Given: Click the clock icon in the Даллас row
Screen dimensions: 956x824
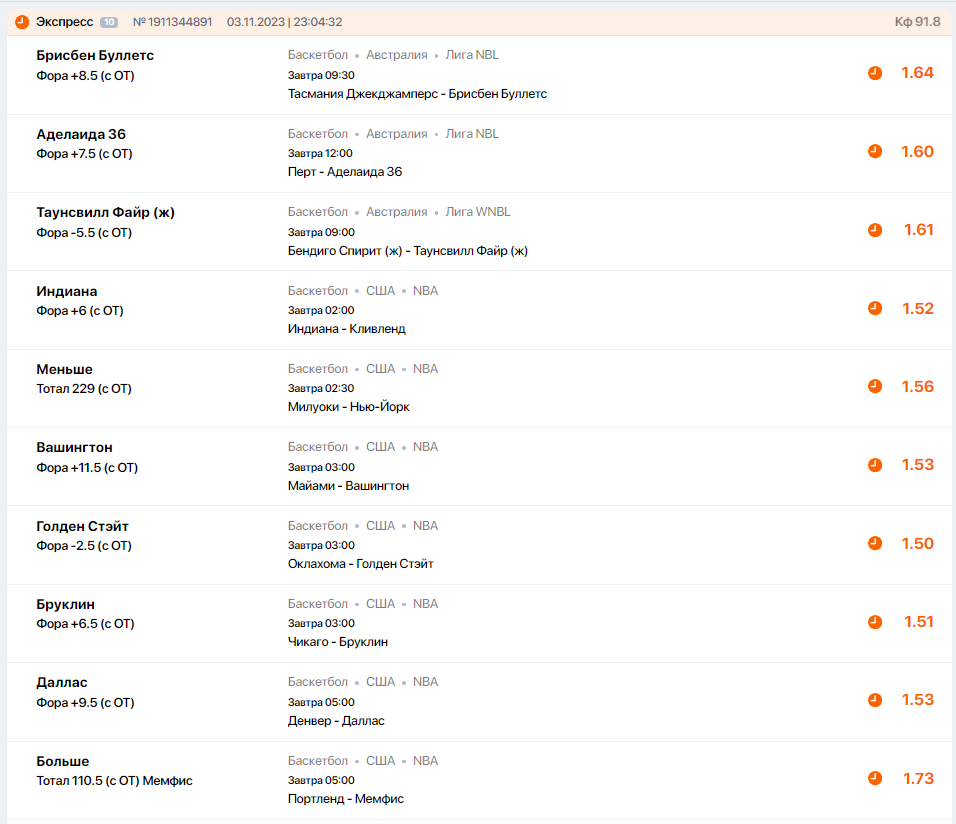Looking at the screenshot, I should point(875,700).
